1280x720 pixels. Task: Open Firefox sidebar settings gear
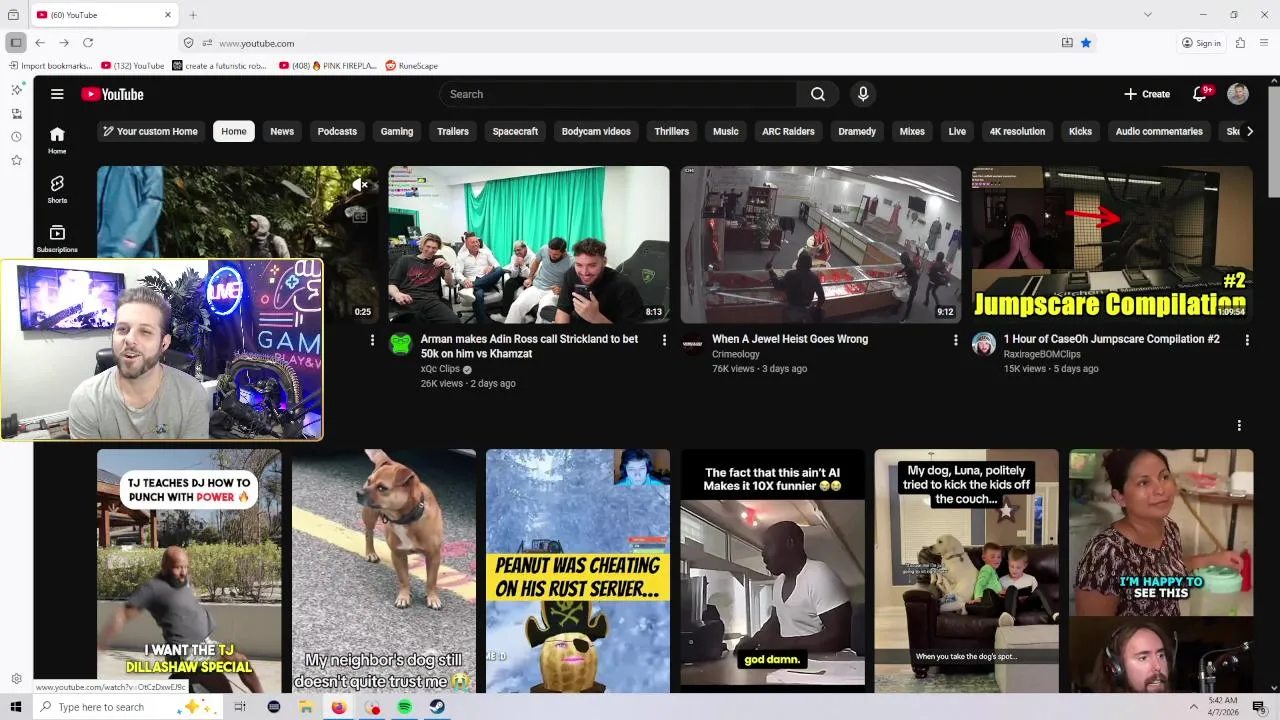pyautogui.click(x=16, y=679)
